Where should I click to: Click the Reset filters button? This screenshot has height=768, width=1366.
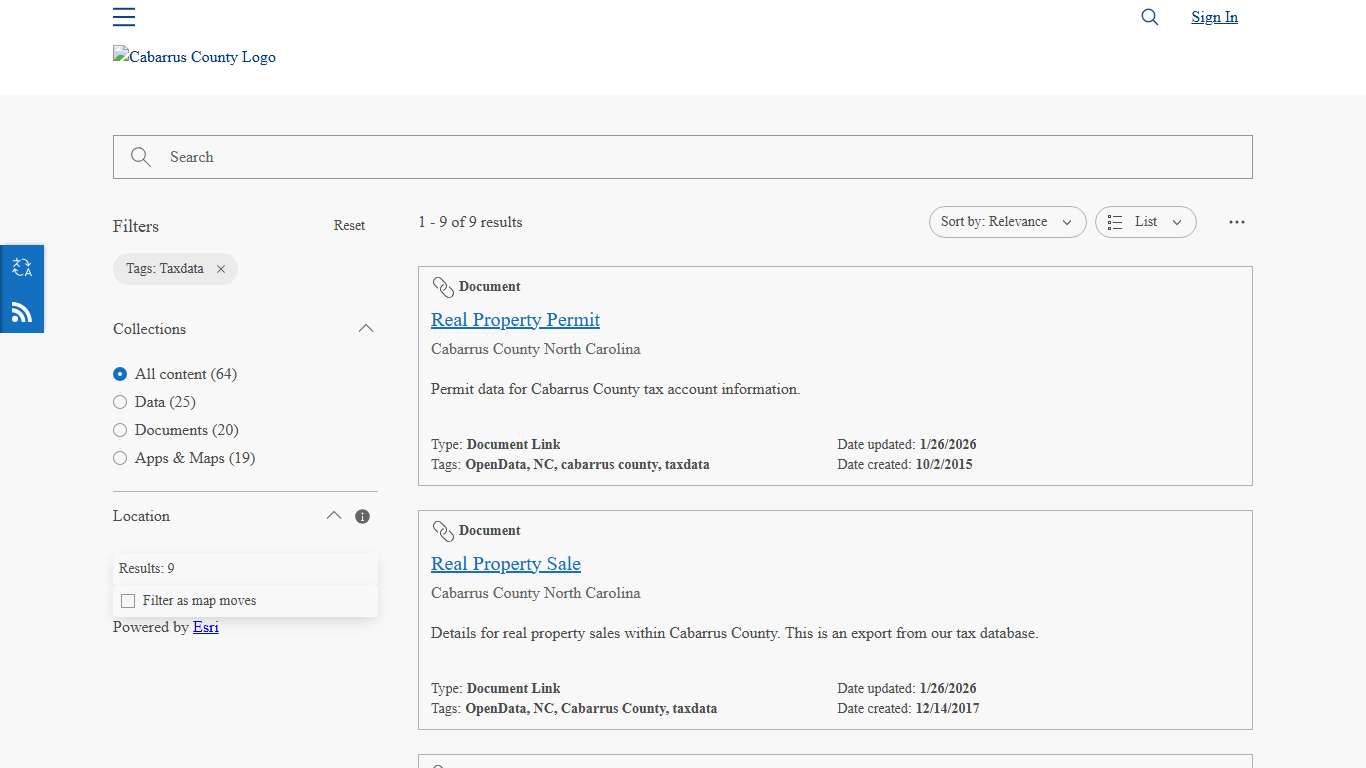[x=349, y=225]
